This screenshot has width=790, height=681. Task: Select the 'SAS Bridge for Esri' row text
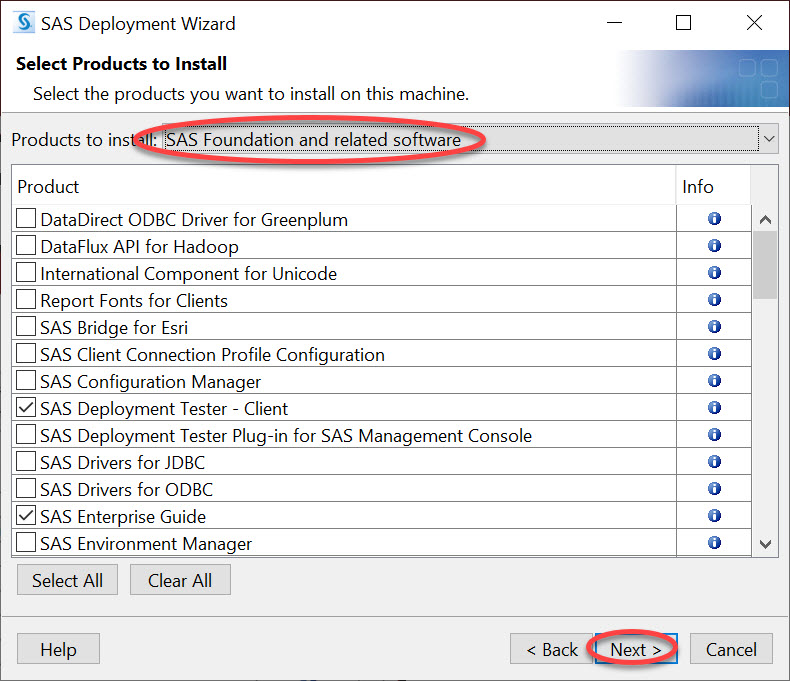pyautogui.click(x=114, y=328)
